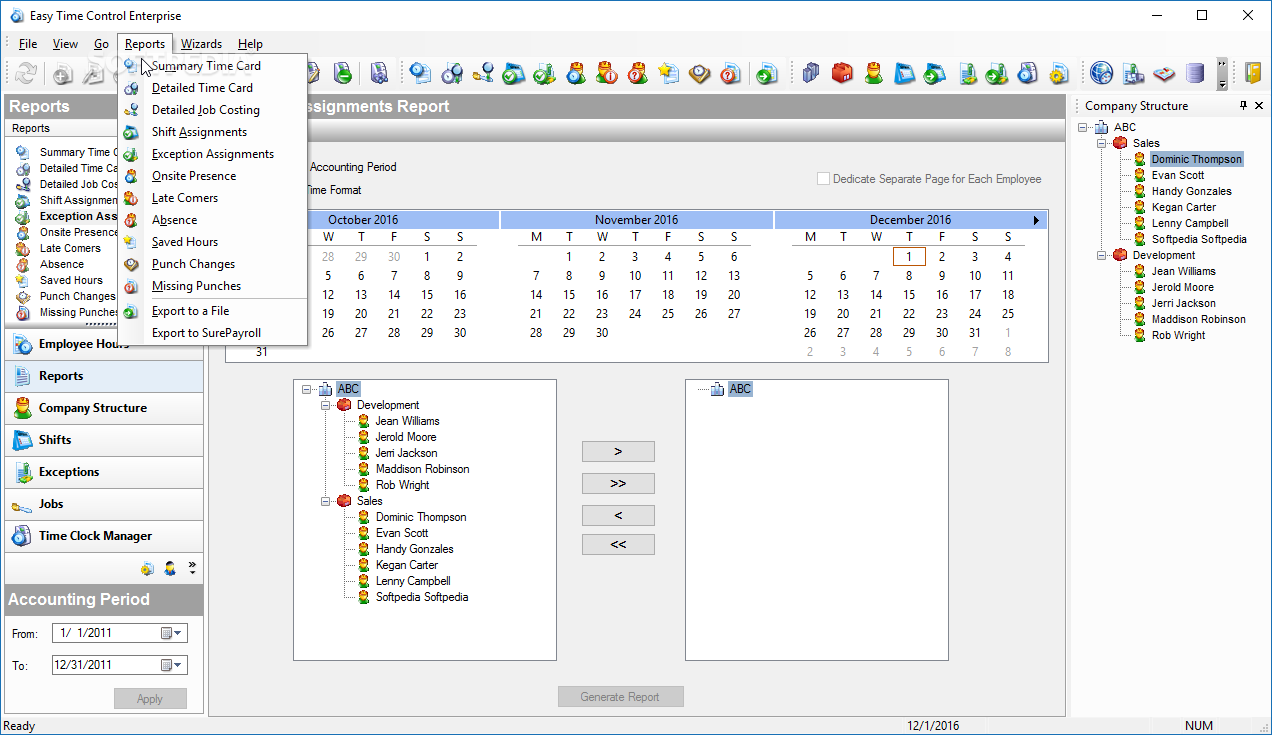Click the Shift Assignments toolbar icon

point(514,73)
